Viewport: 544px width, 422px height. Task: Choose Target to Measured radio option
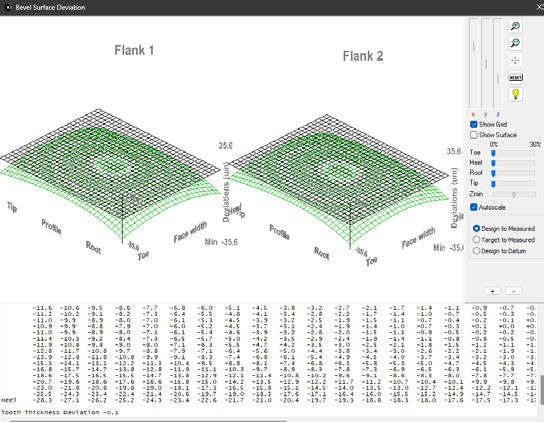click(x=476, y=239)
